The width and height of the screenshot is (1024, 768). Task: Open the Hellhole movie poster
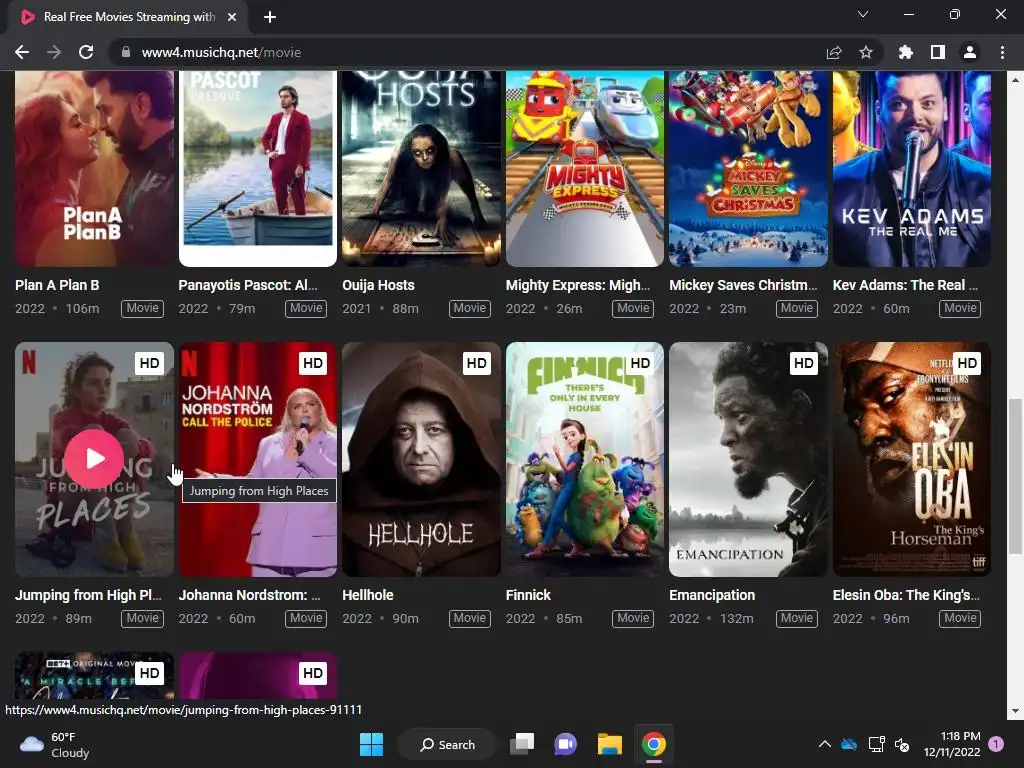tap(421, 459)
